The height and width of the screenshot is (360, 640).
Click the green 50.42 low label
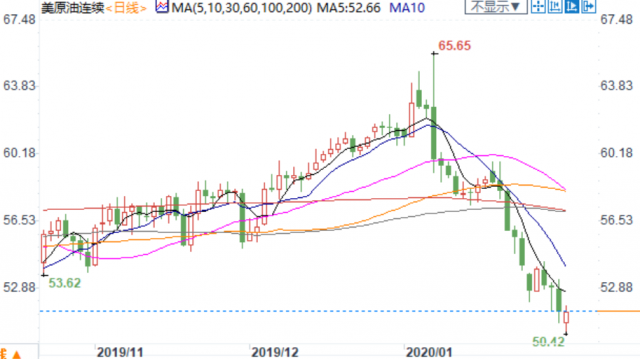[548, 342]
